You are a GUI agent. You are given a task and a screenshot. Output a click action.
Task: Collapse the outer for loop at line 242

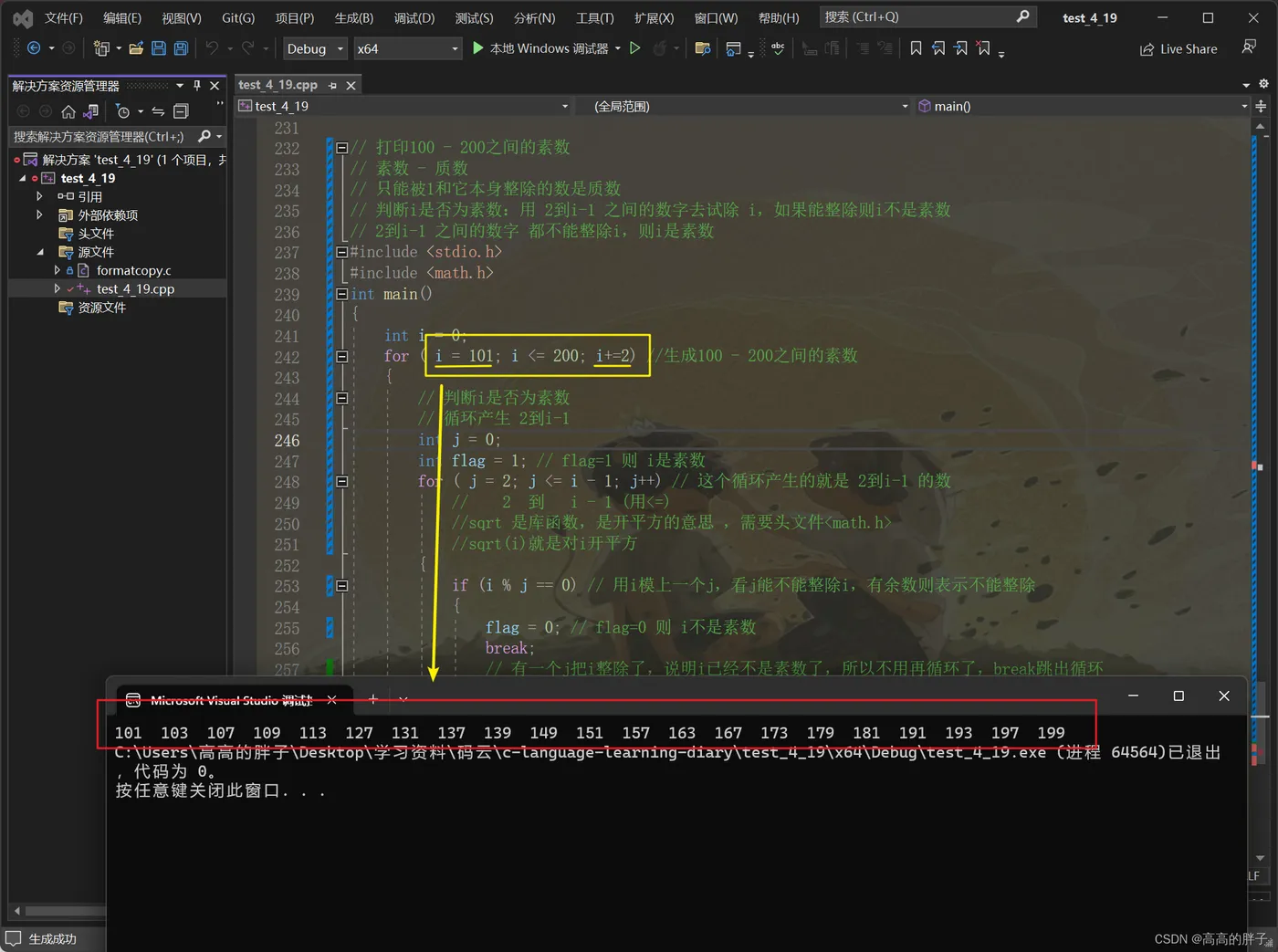coord(341,356)
